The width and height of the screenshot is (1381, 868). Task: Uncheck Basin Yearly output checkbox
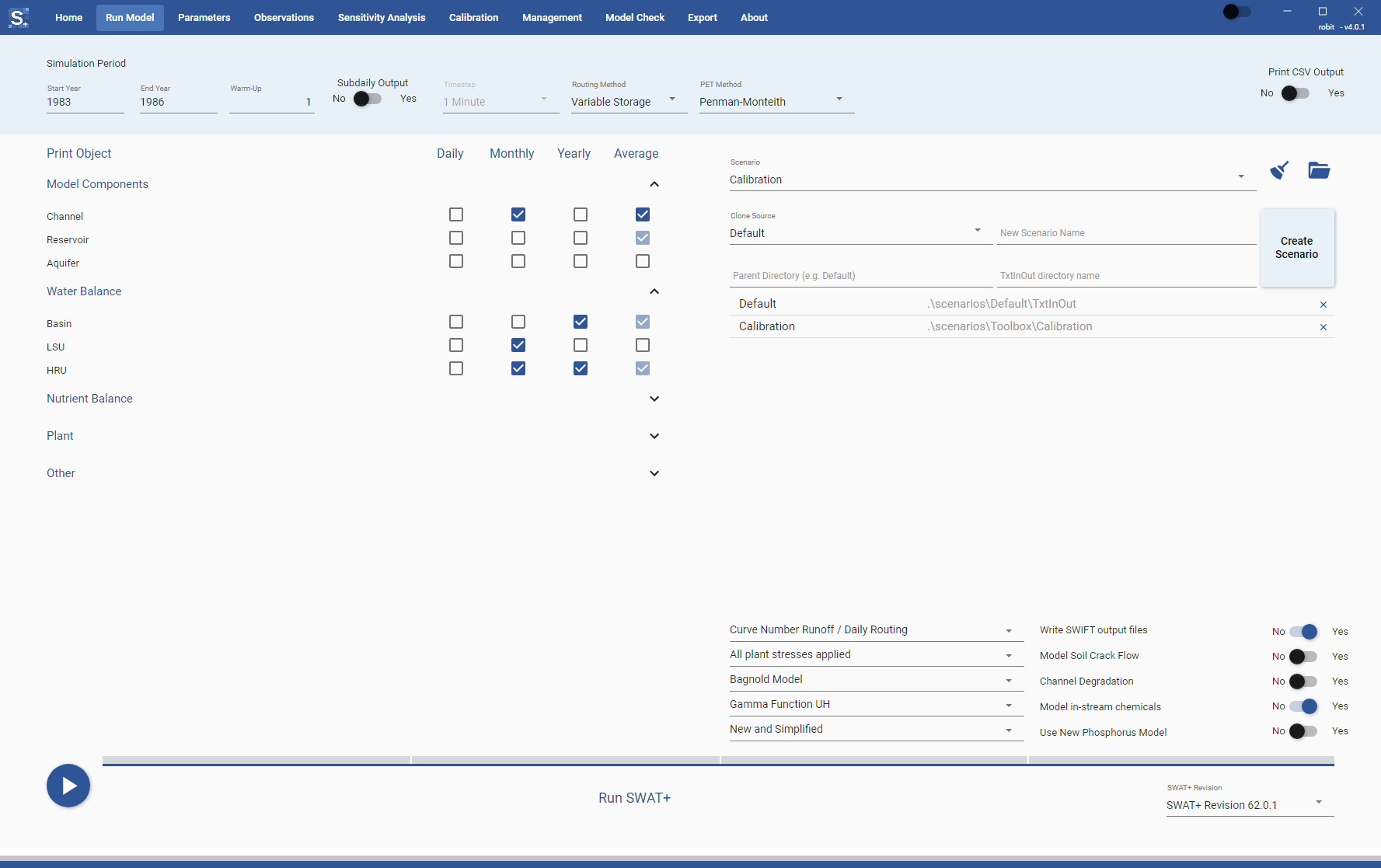tap(581, 322)
